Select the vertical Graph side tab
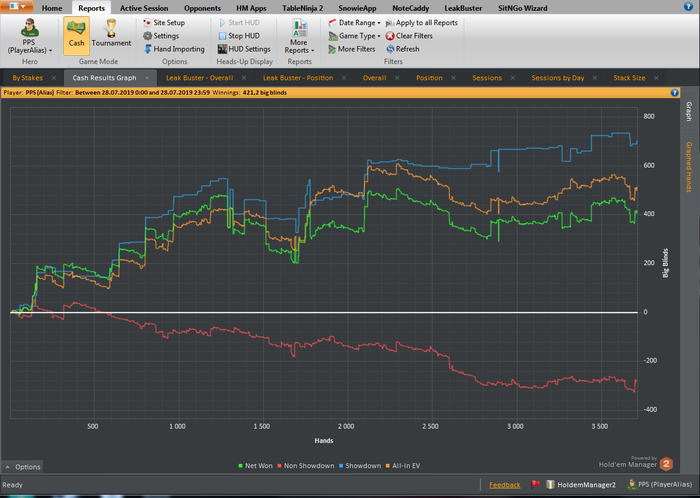The height and width of the screenshot is (498, 700). pos(689,112)
